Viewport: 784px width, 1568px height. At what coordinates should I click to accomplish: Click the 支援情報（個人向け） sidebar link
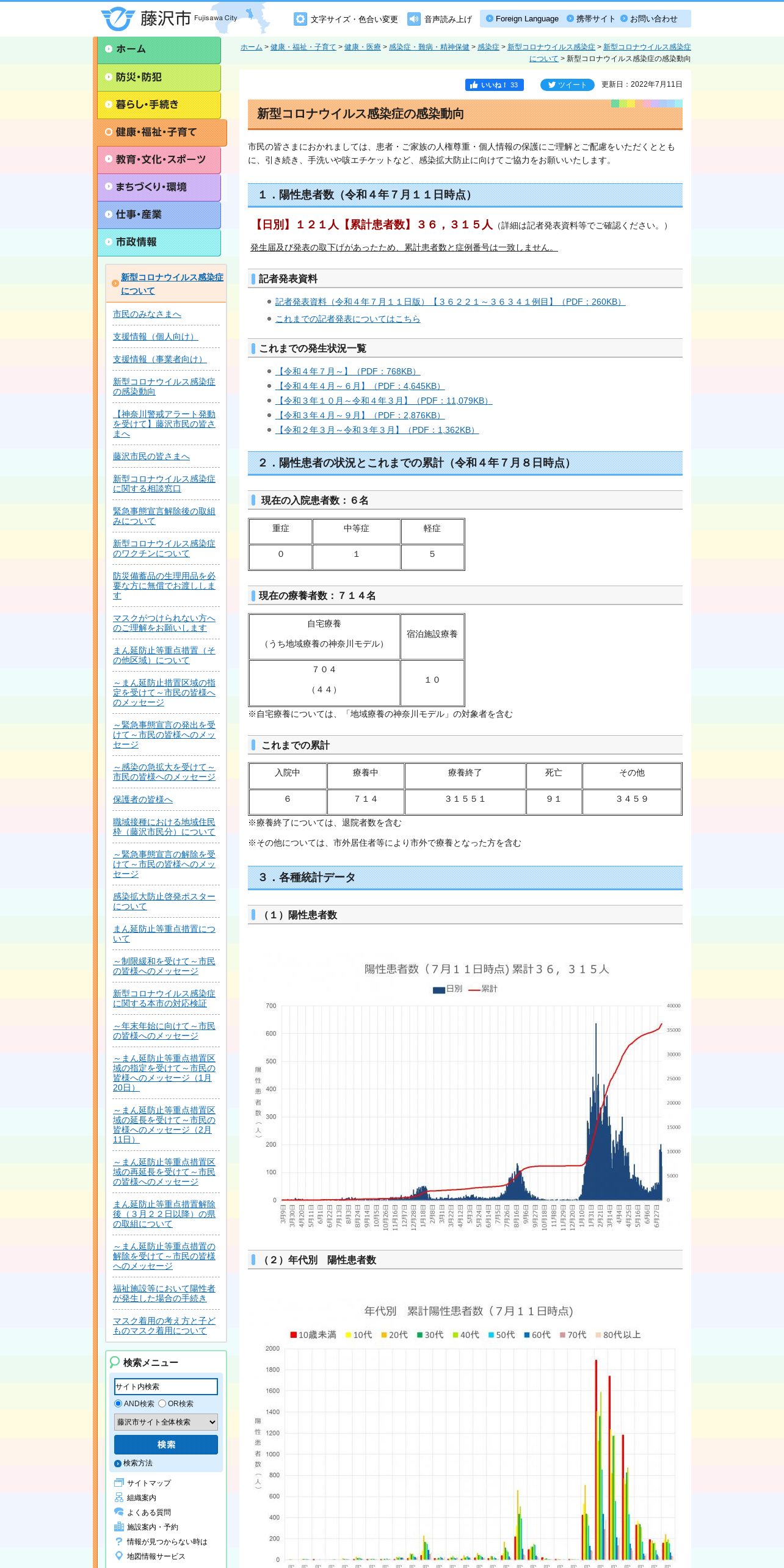(x=156, y=336)
